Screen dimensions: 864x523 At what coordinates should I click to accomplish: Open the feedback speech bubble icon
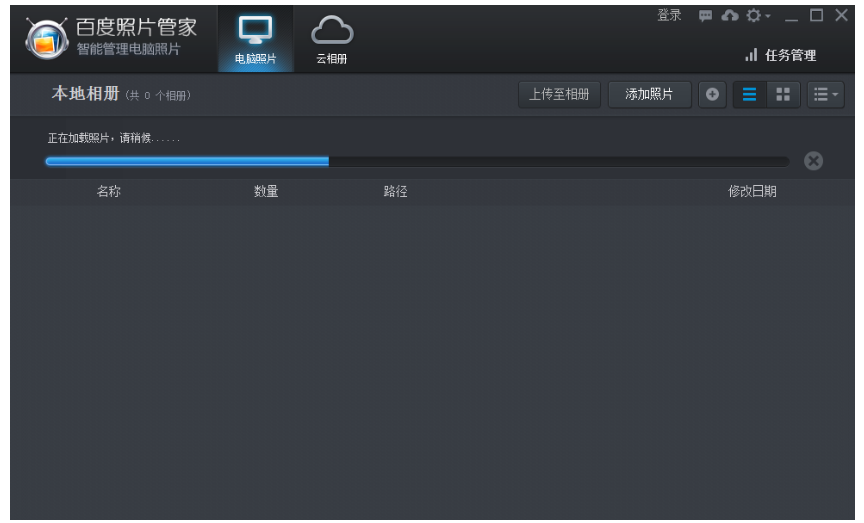[x=705, y=15]
